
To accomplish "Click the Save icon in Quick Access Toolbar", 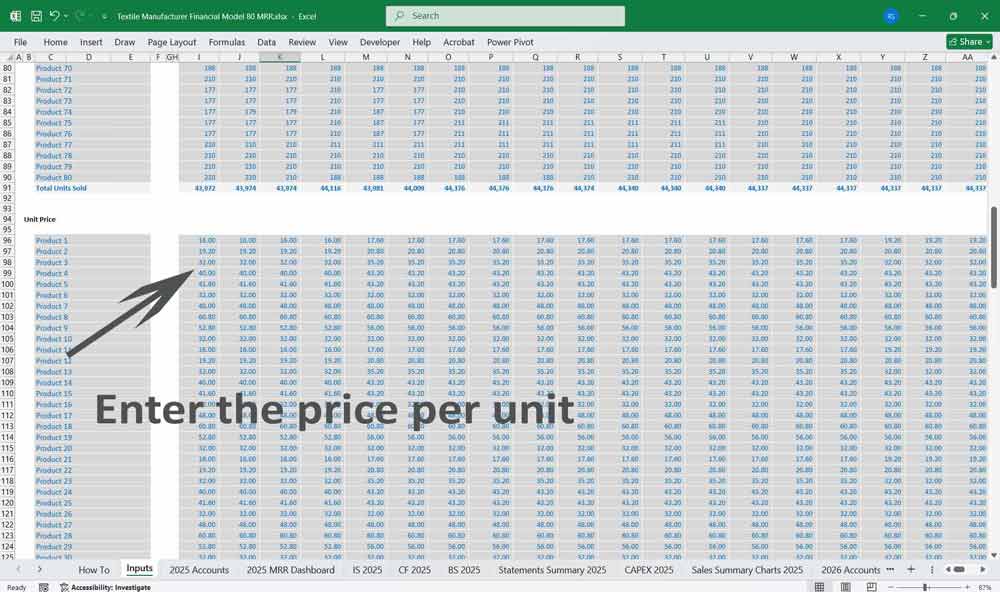I will [37, 16].
